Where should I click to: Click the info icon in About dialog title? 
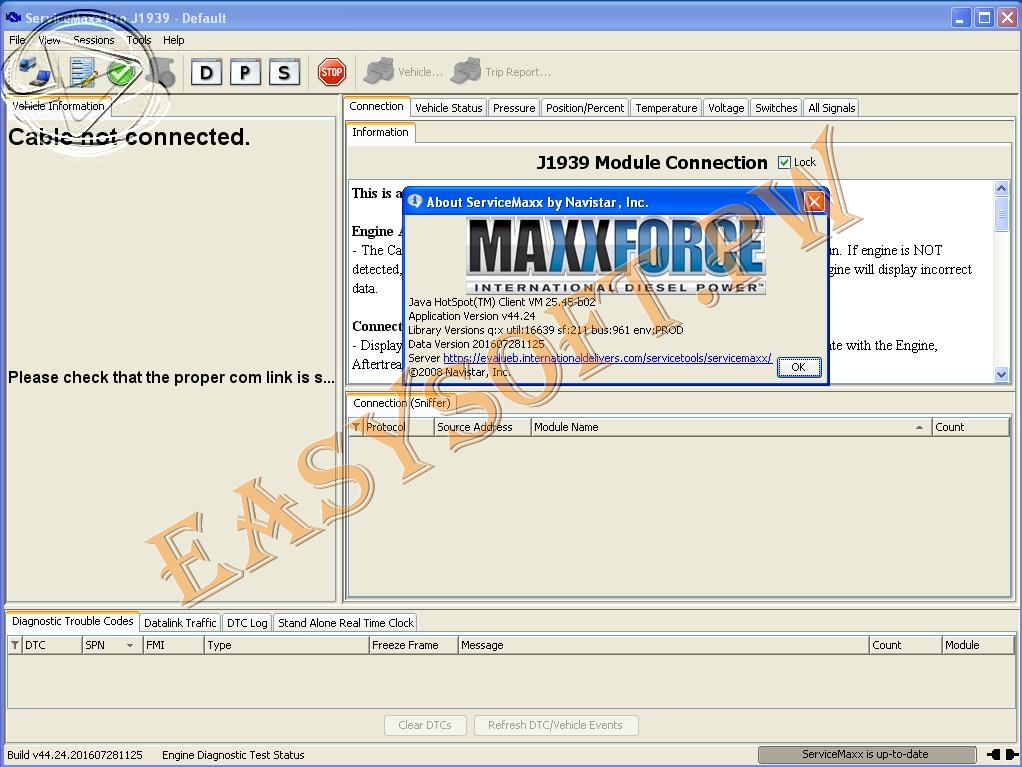coord(415,201)
